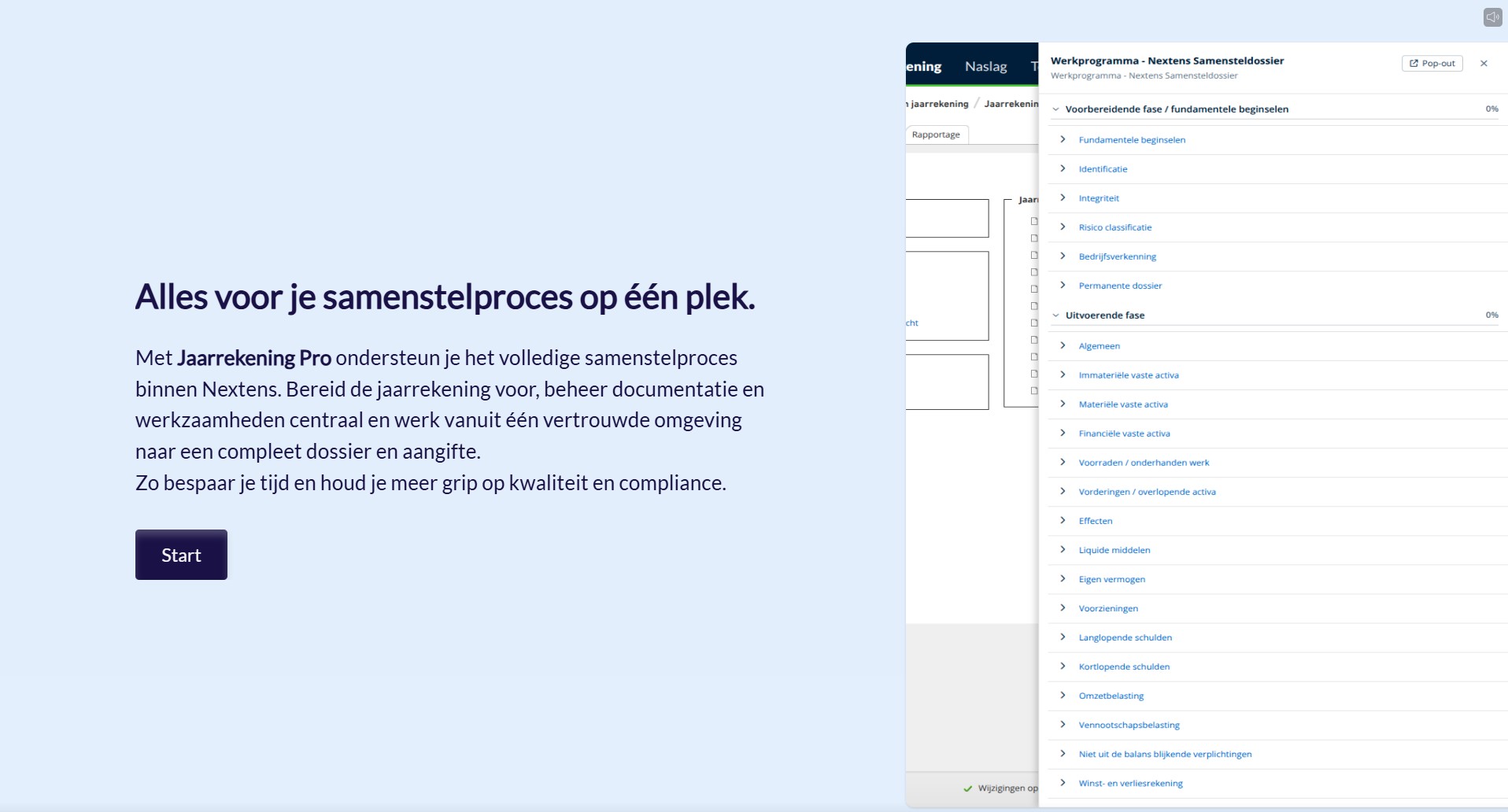Expand the Liquide middelen chevron

(1063, 549)
